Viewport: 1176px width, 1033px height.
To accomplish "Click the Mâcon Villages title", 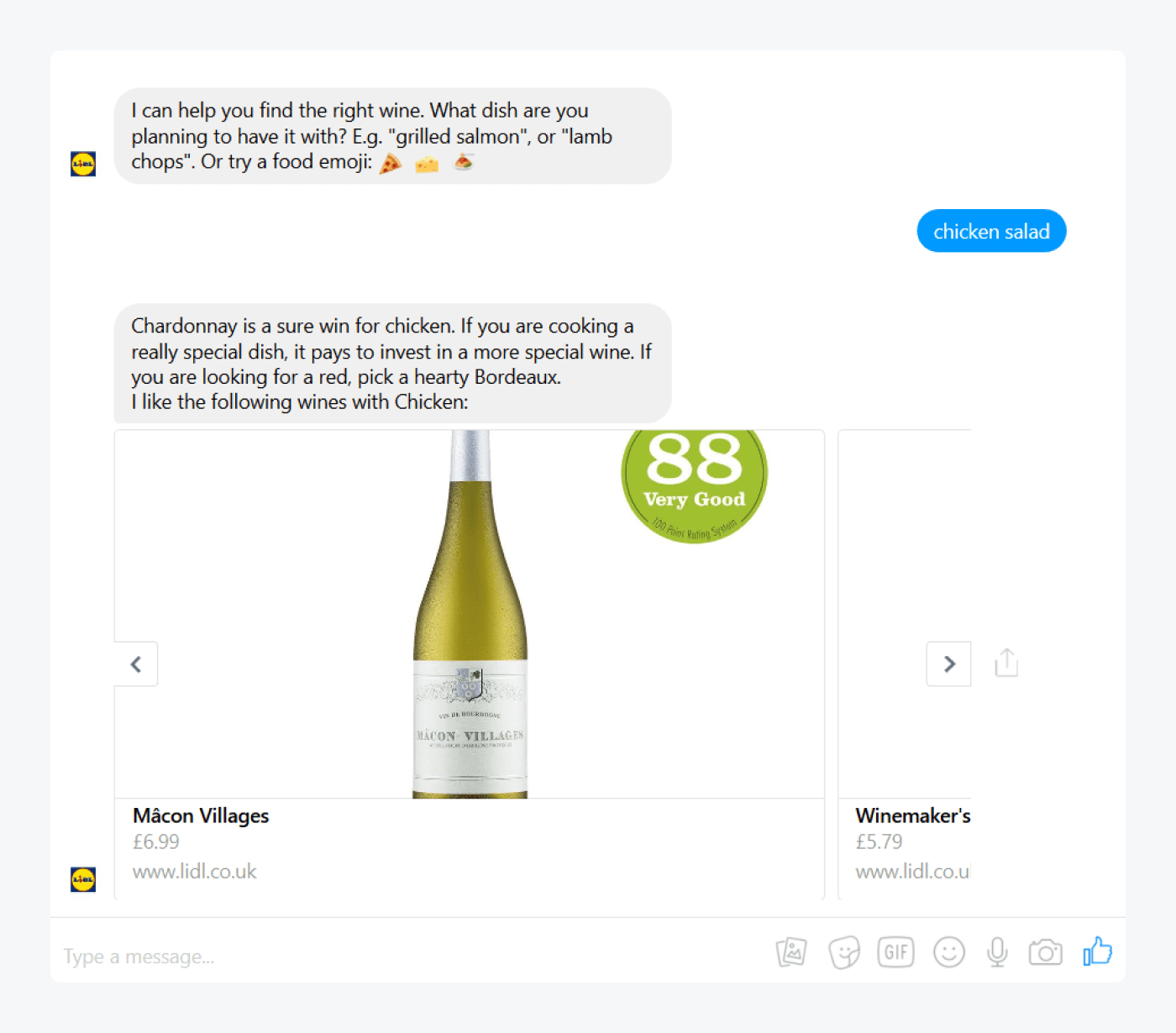I will tap(201, 815).
